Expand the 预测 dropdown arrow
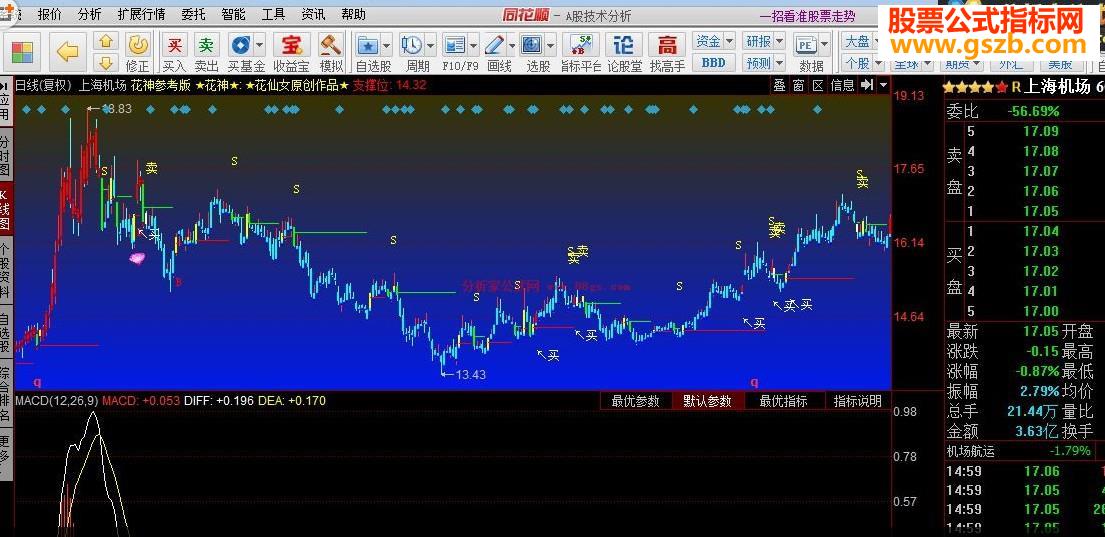 click(779, 63)
